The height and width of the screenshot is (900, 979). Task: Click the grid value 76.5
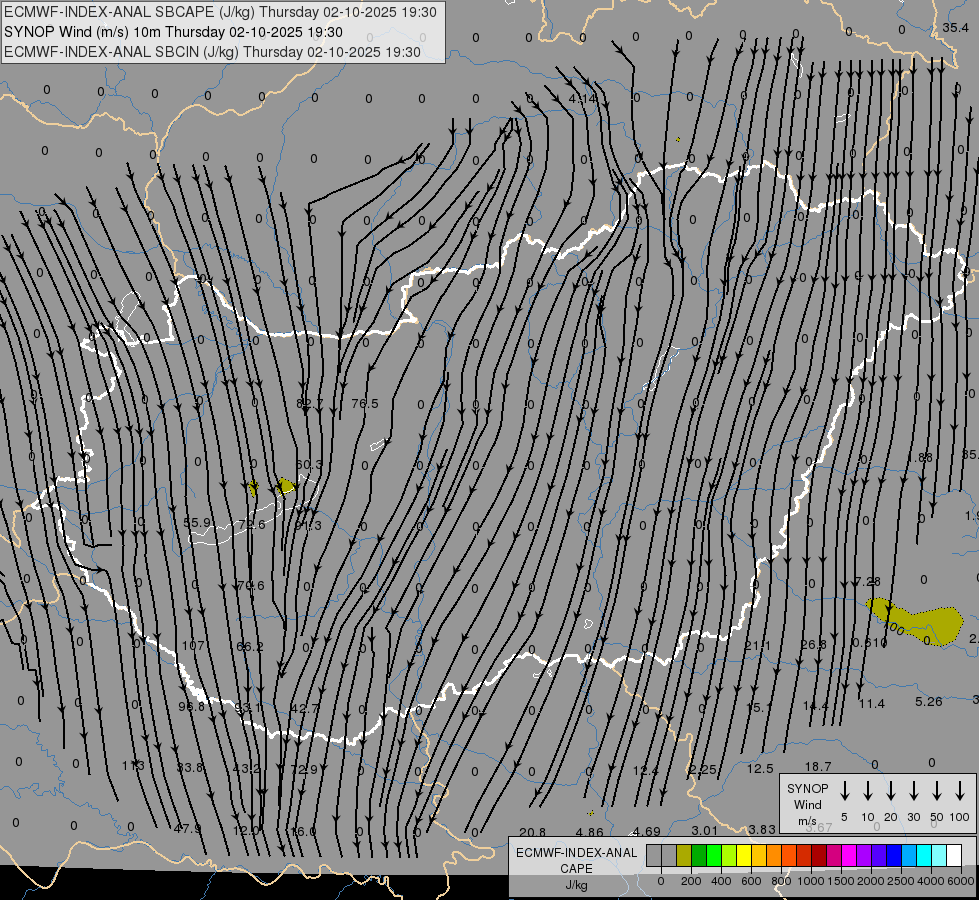[x=365, y=403]
